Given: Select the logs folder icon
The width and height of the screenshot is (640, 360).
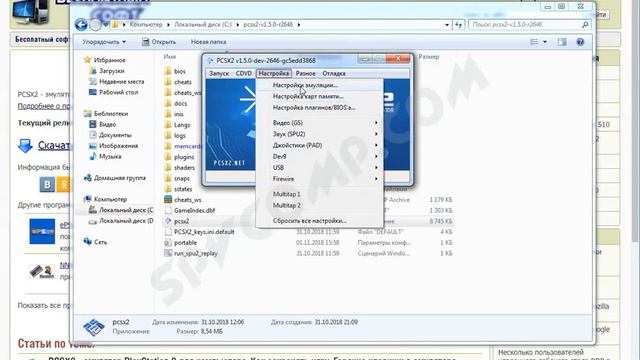Looking at the screenshot, I should click(168, 136).
